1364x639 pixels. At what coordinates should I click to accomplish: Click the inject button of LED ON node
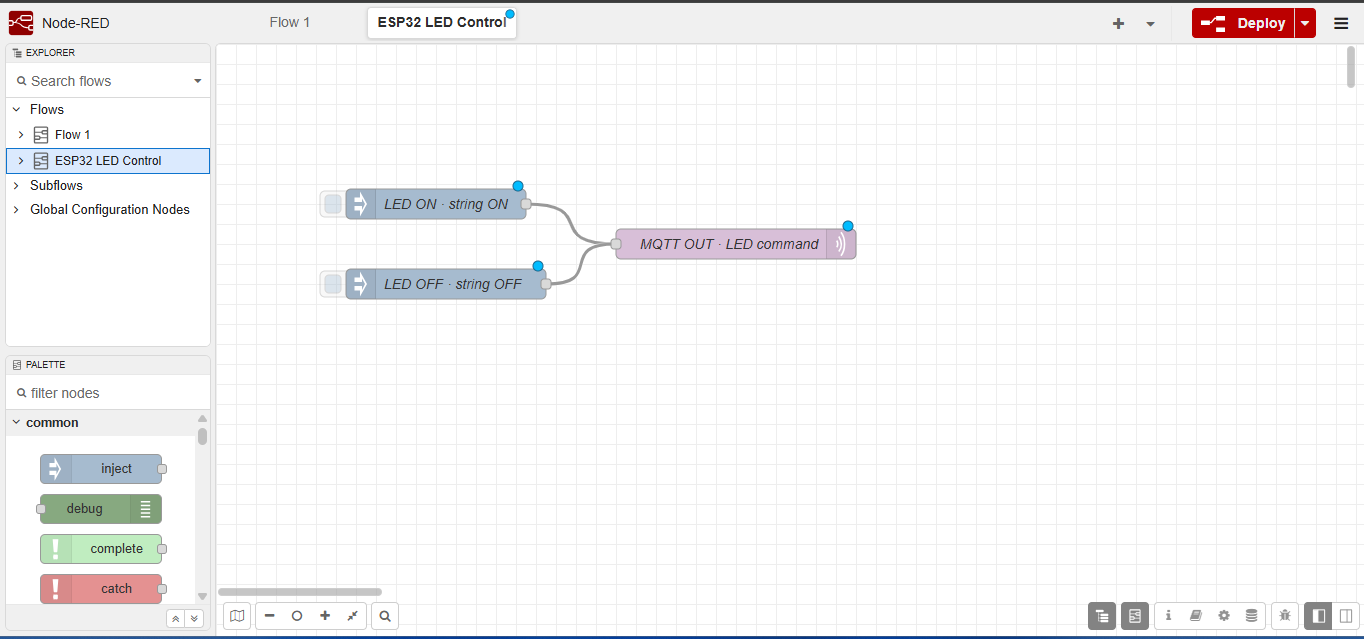(332, 204)
